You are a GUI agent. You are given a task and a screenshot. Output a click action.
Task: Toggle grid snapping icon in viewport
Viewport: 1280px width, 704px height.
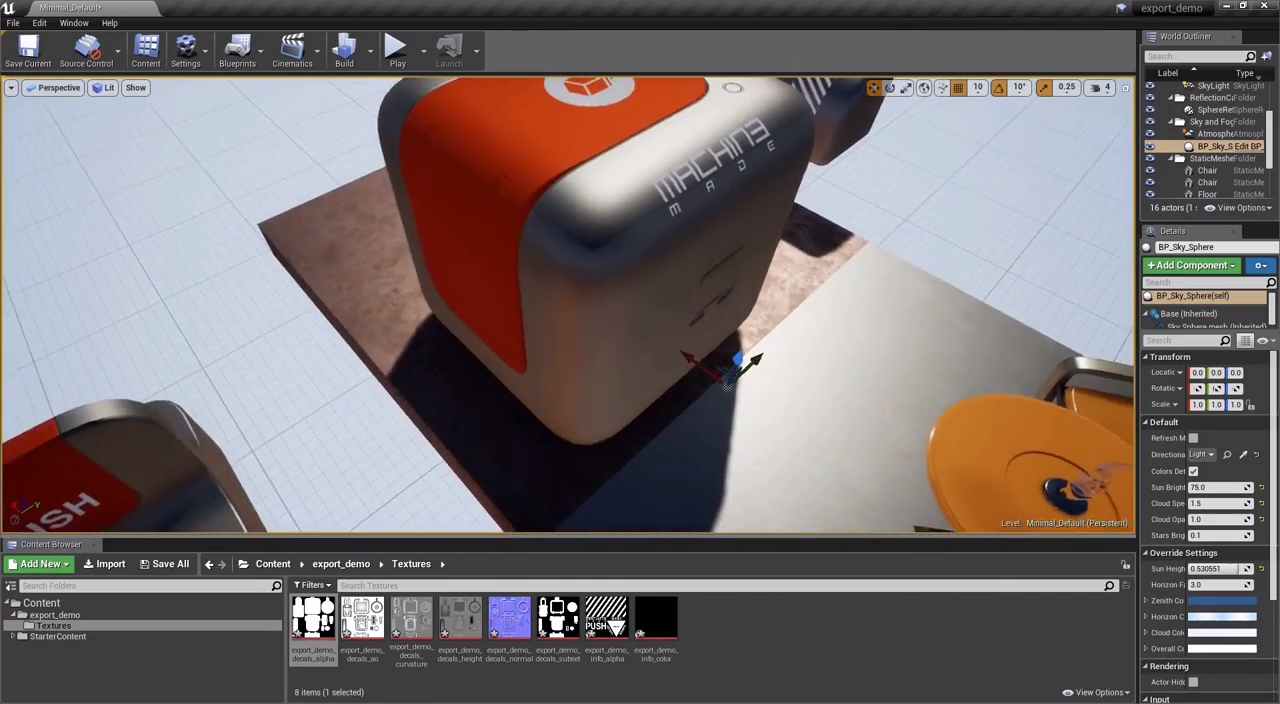(x=958, y=88)
